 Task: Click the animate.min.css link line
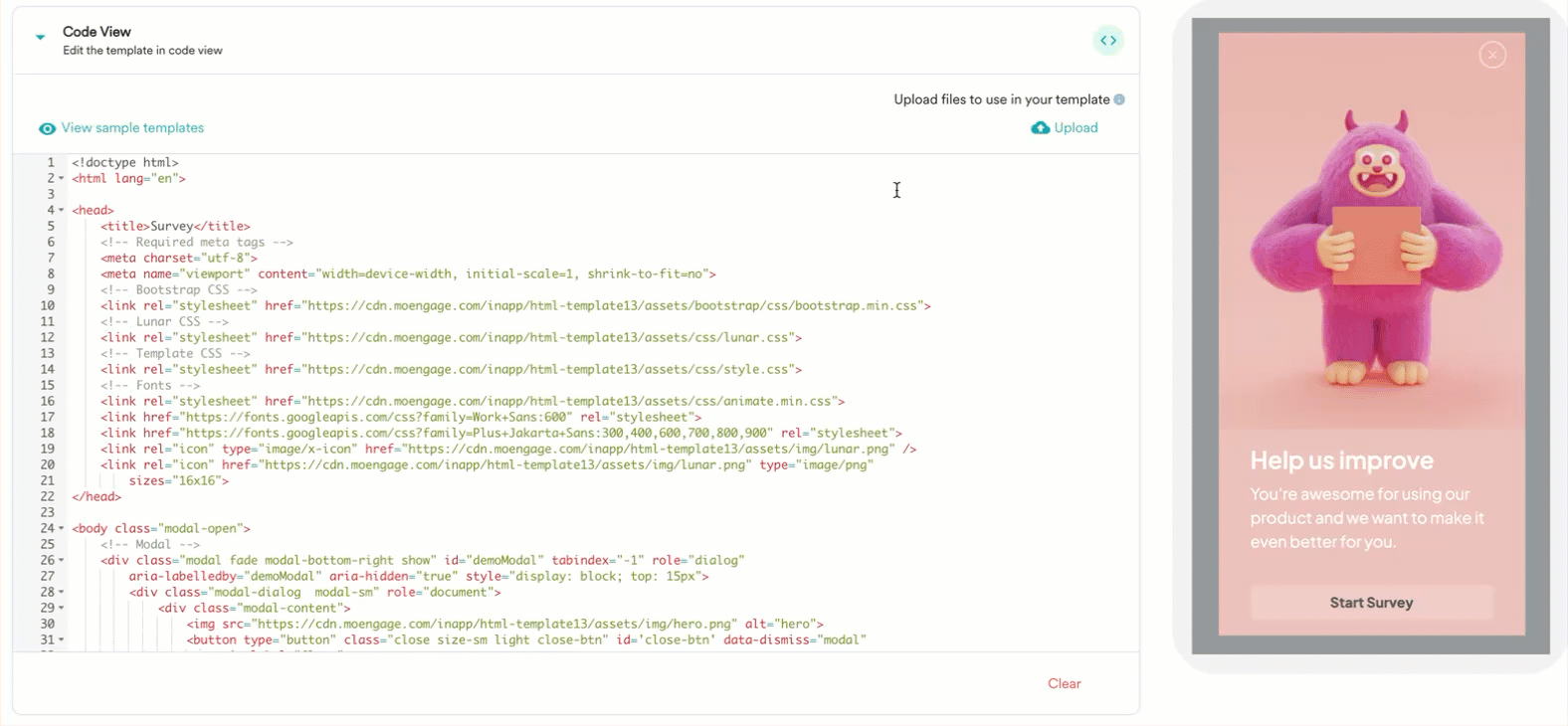(x=473, y=401)
